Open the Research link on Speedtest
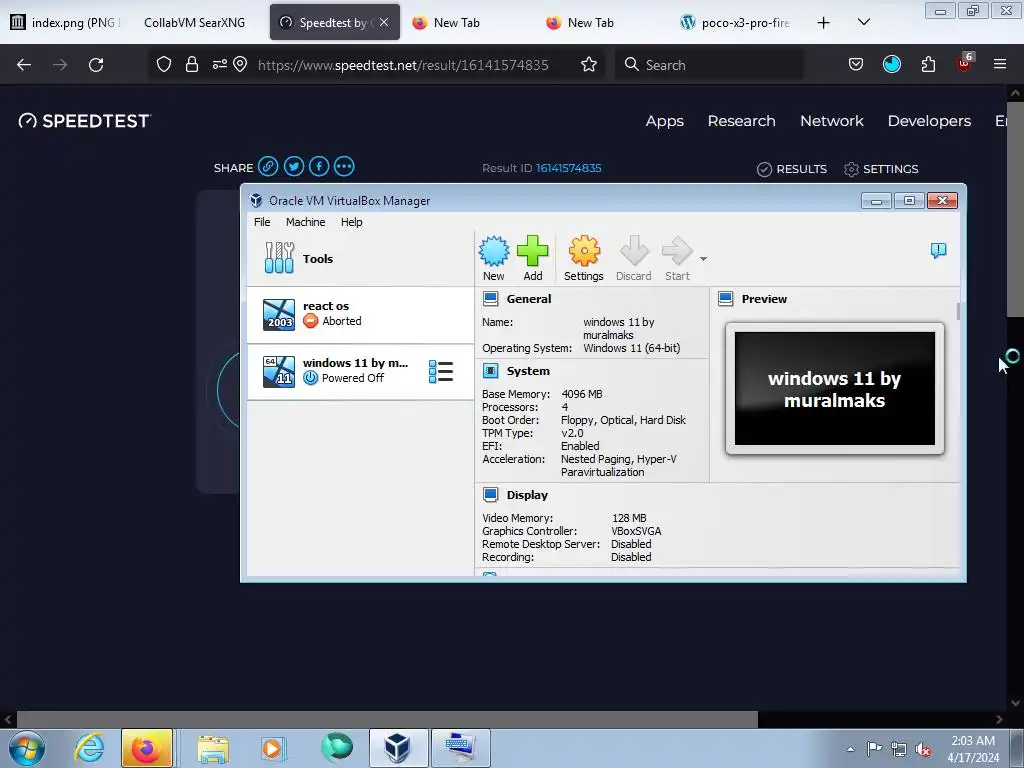 point(741,121)
